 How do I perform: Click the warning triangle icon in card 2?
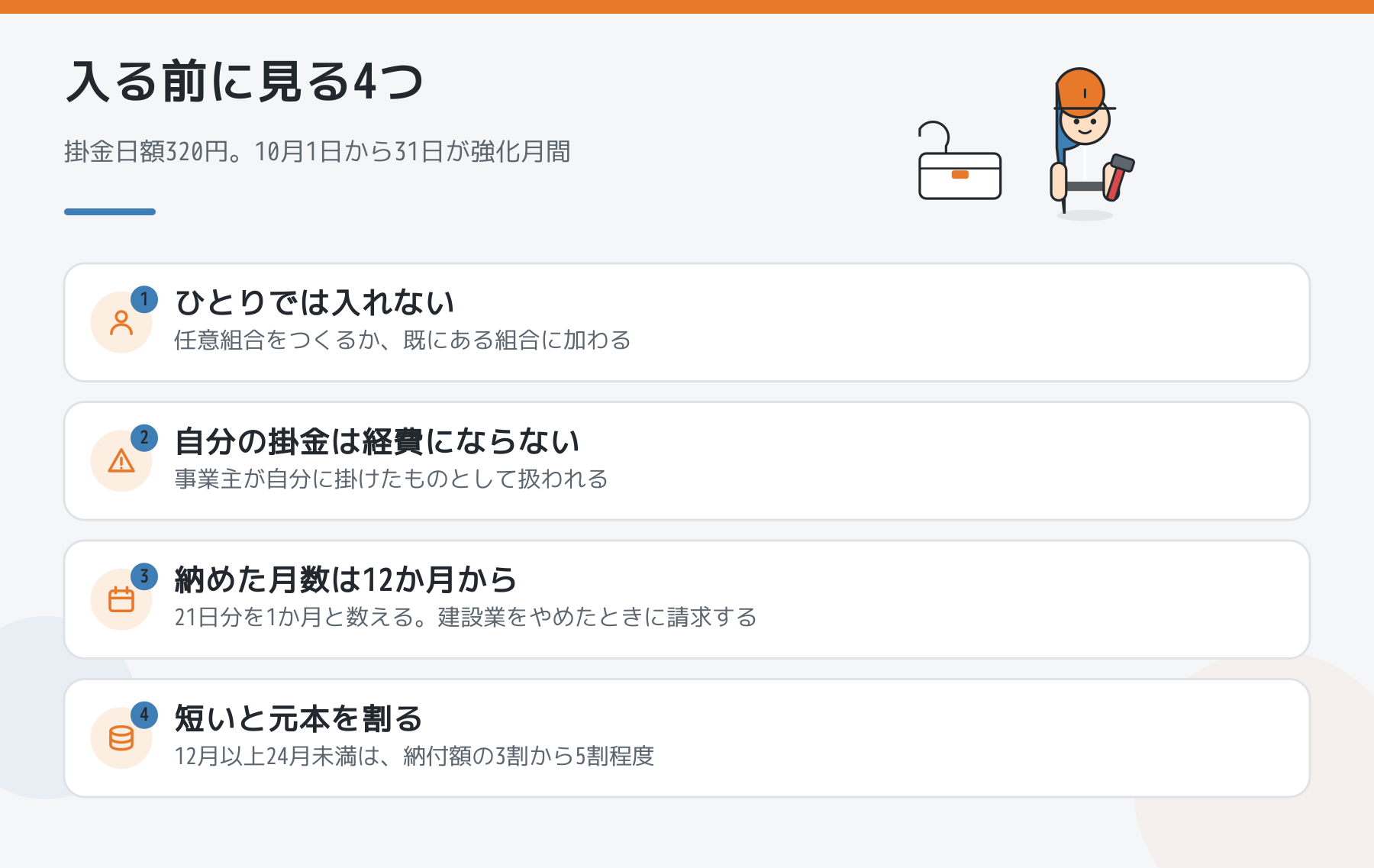121,461
